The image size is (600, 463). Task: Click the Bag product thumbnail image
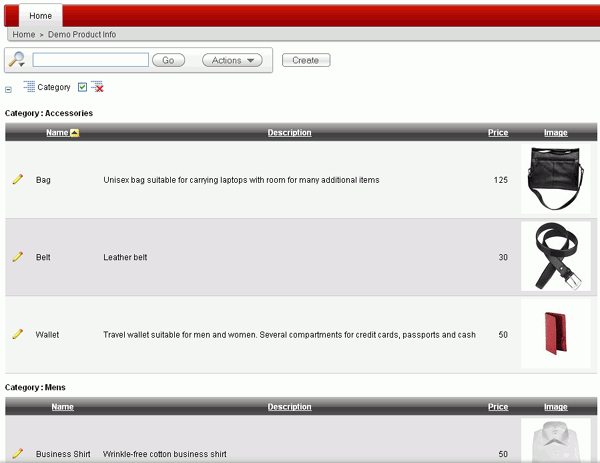click(556, 179)
